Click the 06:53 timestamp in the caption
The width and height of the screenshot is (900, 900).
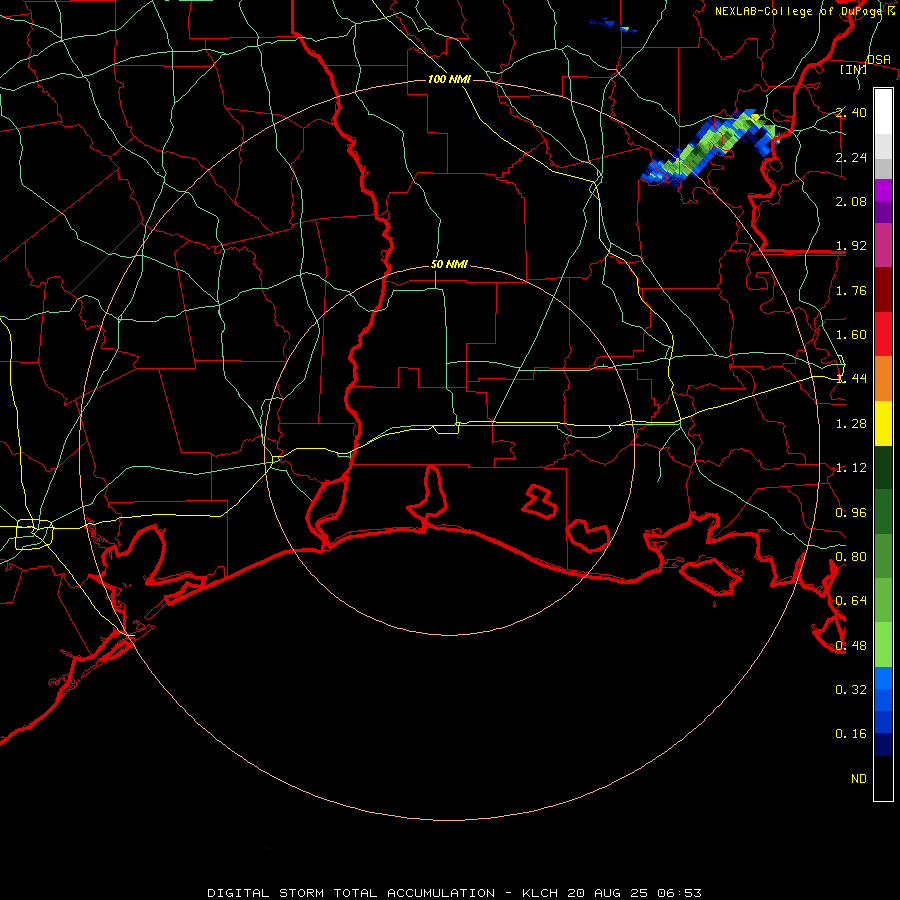(x=679, y=893)
